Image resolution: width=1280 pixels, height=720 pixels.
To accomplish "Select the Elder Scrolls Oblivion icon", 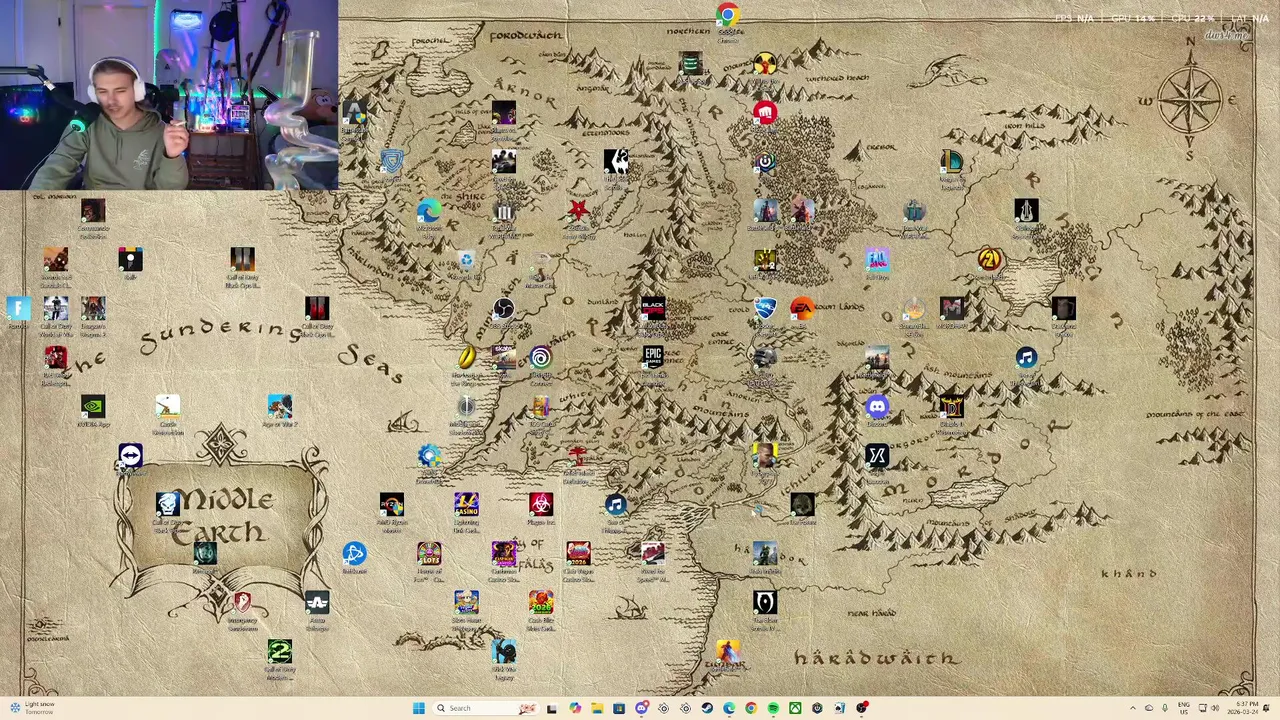I will tap(765, 603).
